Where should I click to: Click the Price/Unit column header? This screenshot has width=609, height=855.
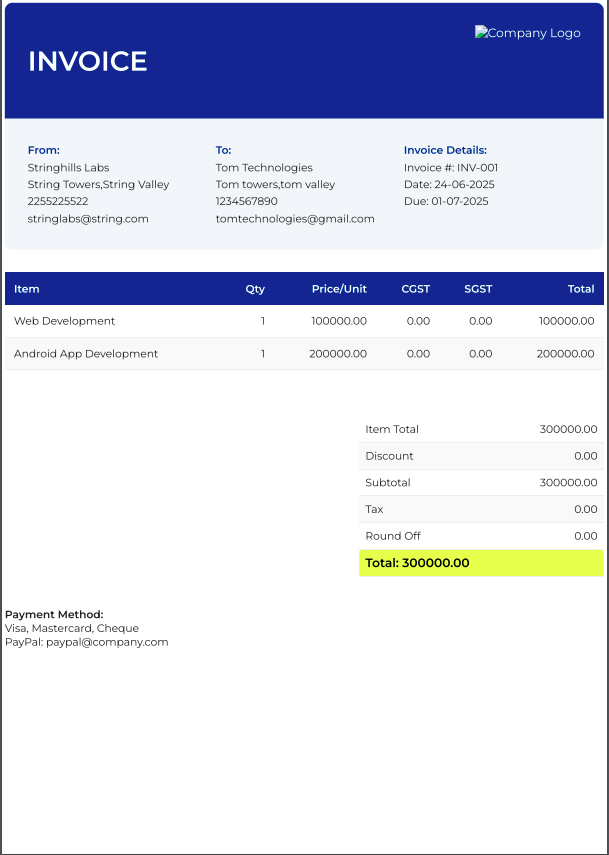click(339, 289)
